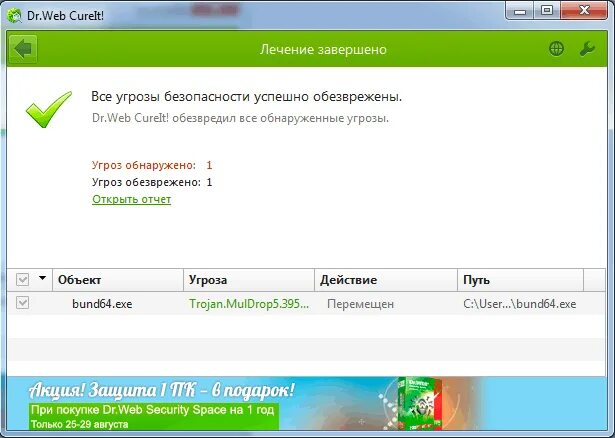Go back with the green arrow button

pos(23,49)
